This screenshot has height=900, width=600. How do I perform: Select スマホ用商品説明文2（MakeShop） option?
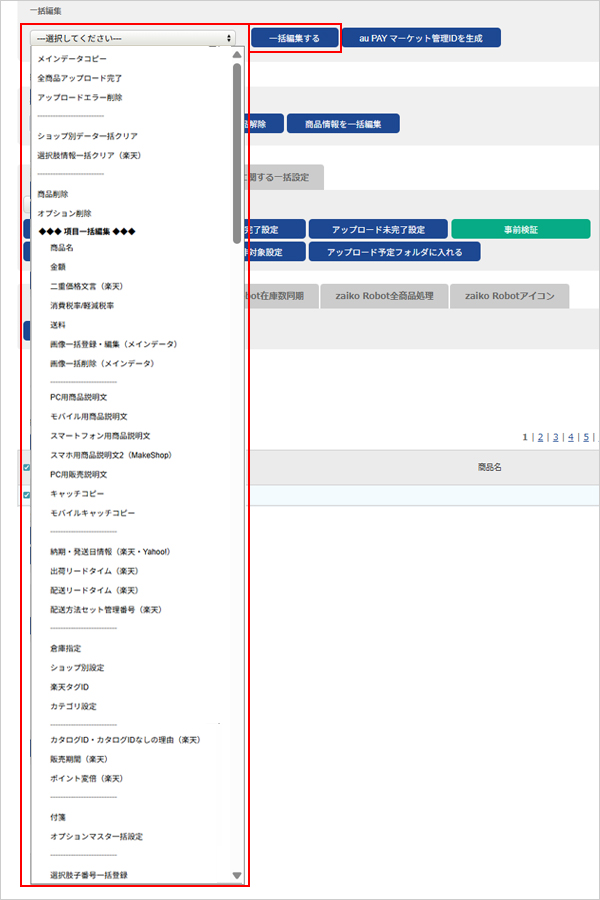111,455
